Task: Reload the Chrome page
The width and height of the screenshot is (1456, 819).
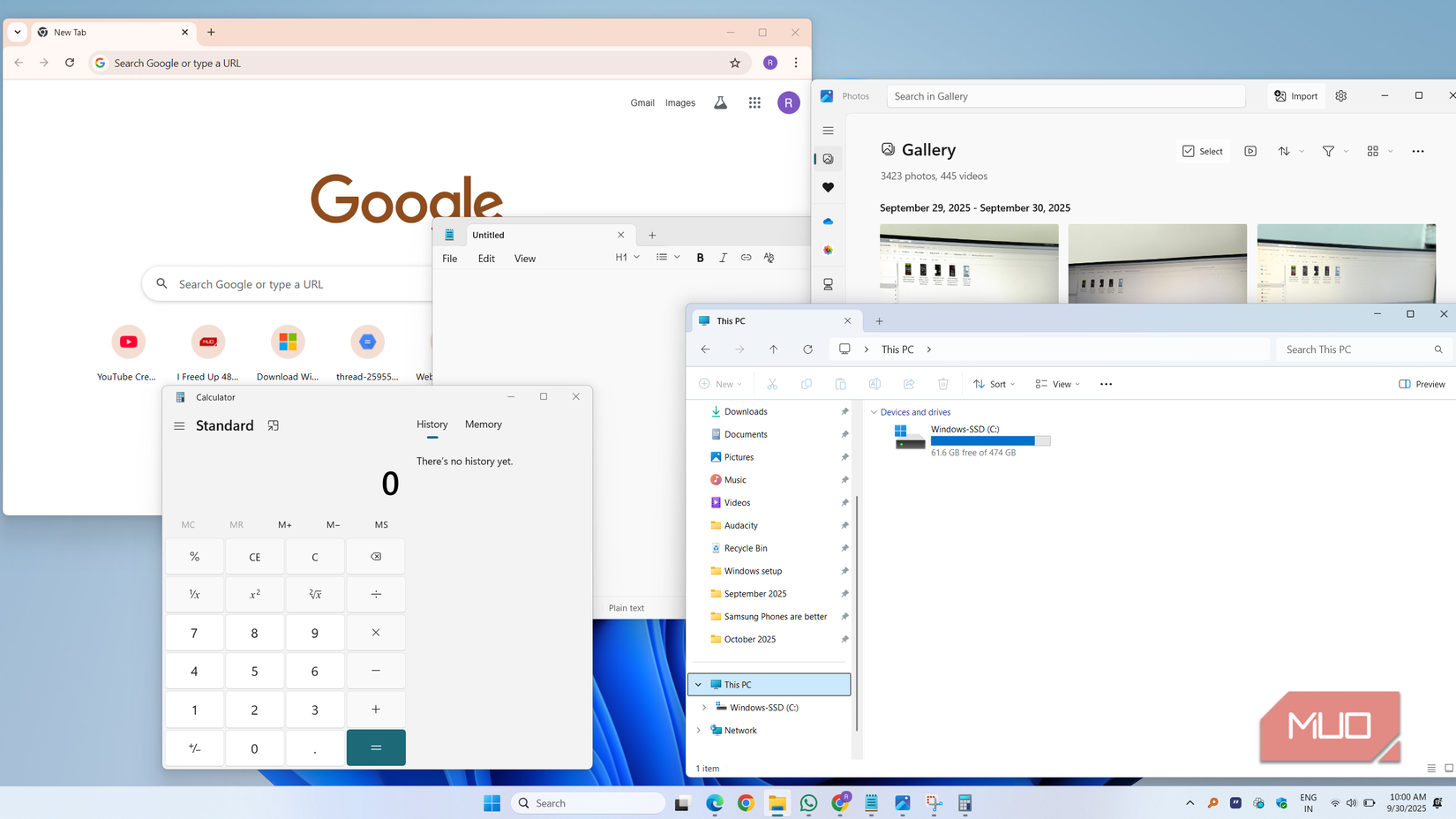Action: (70, 63)
